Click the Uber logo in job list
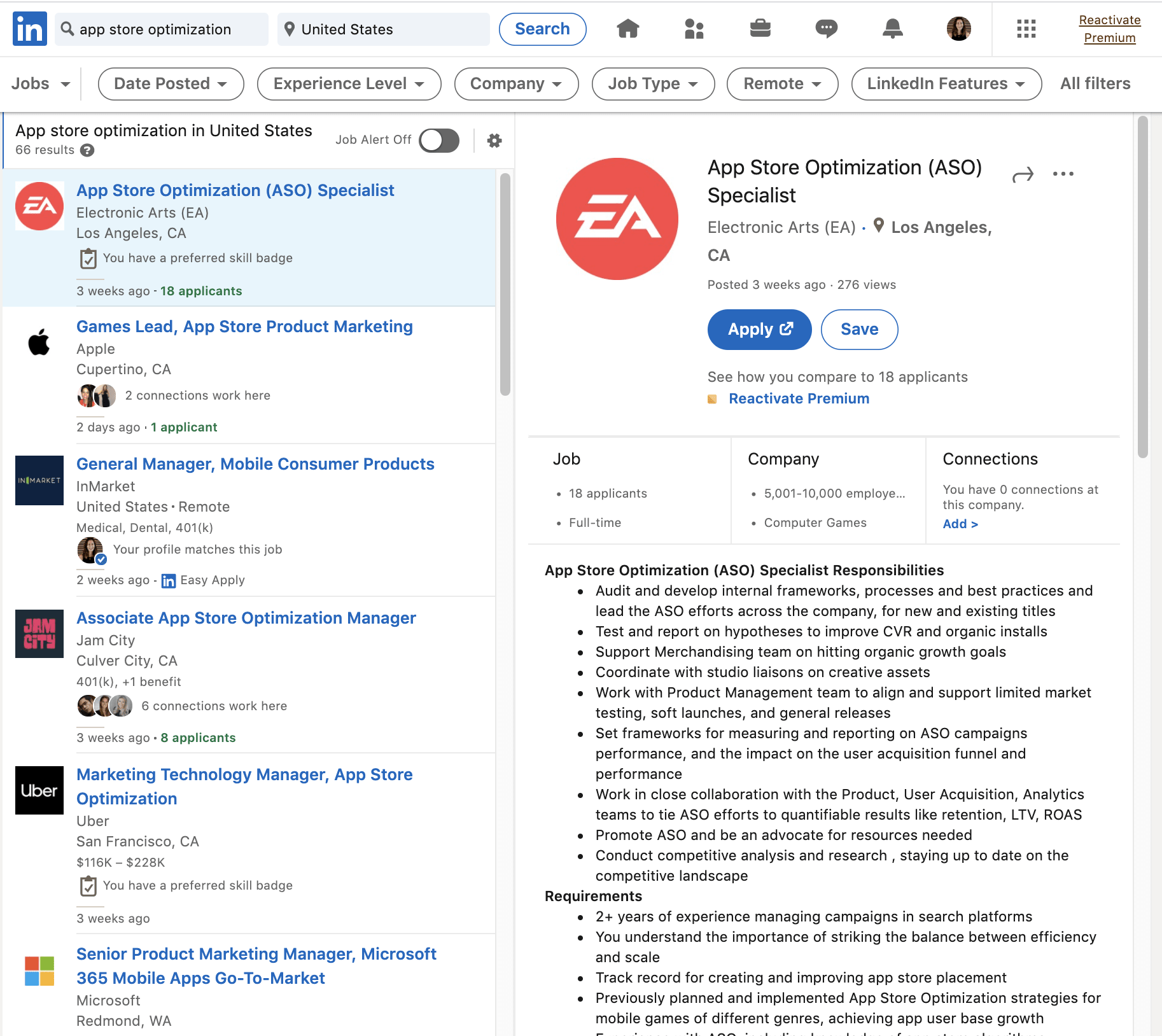The image size is (1162, 1036). point(39,790)
